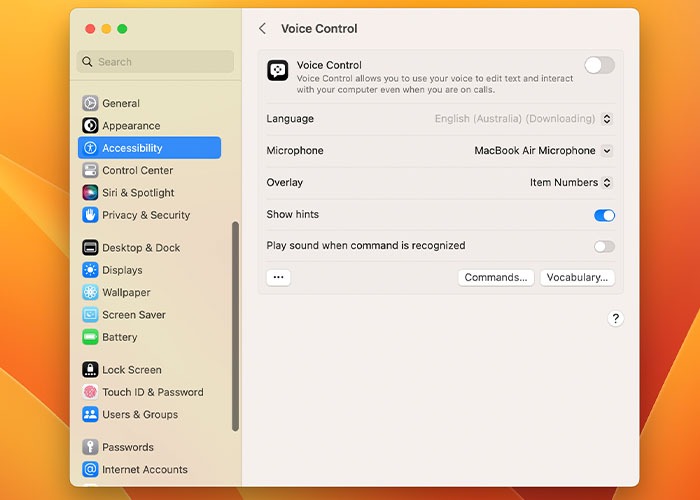The image size is (700, 500).
Task: Open the Commands... button
Action: (496, 277)
